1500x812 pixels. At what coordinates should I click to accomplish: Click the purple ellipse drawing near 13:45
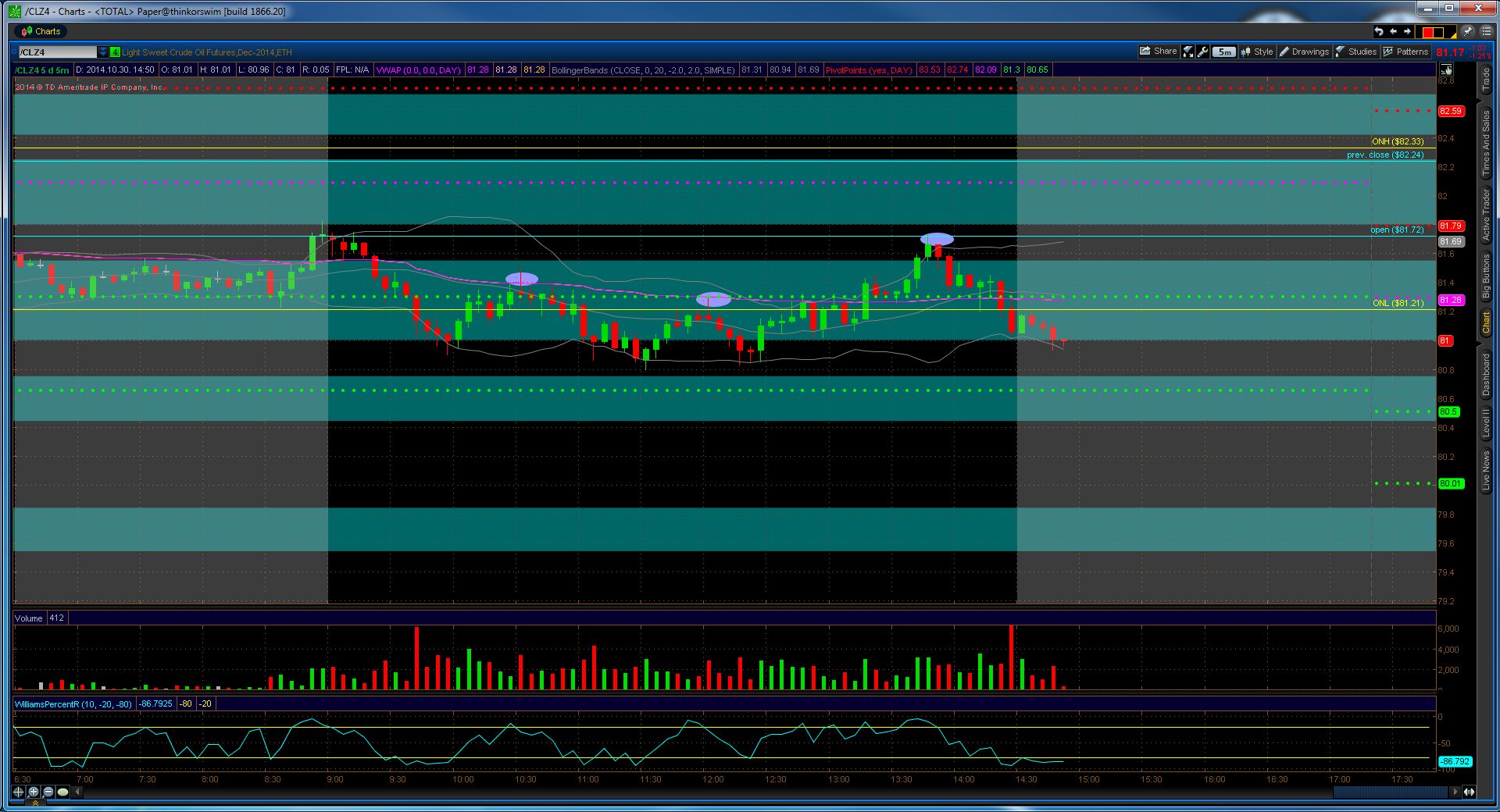(x=937, y=239)
